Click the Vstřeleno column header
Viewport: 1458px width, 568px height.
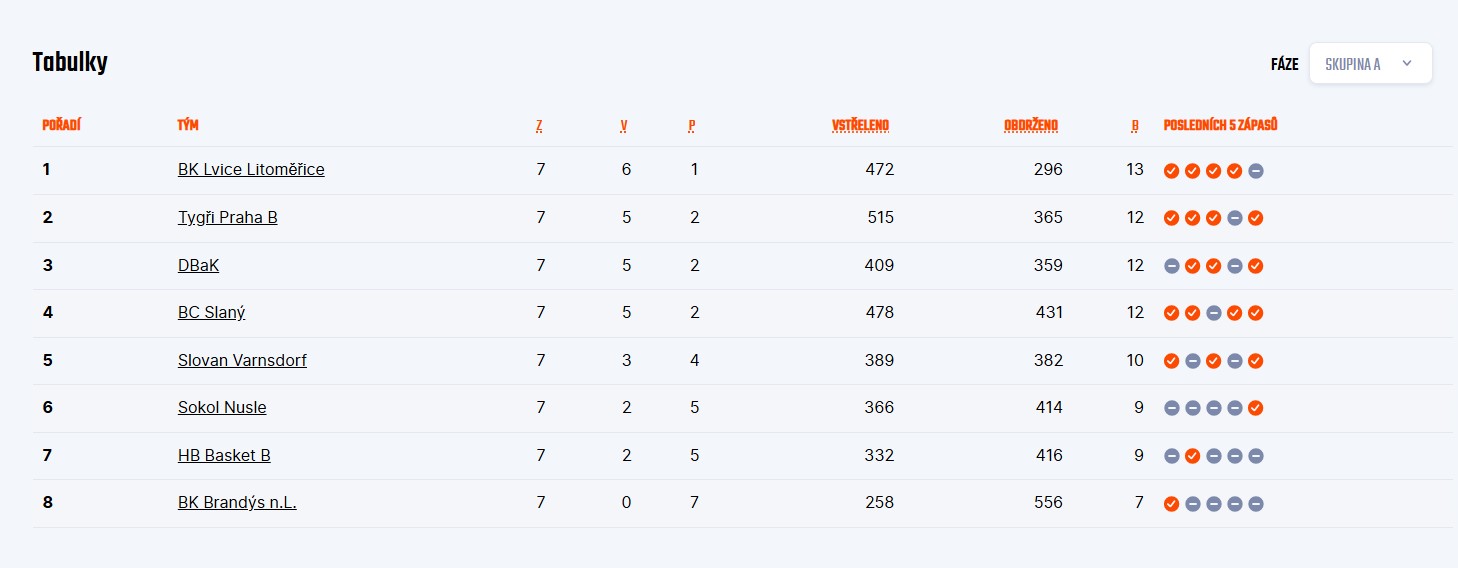(x=860, y=125)
